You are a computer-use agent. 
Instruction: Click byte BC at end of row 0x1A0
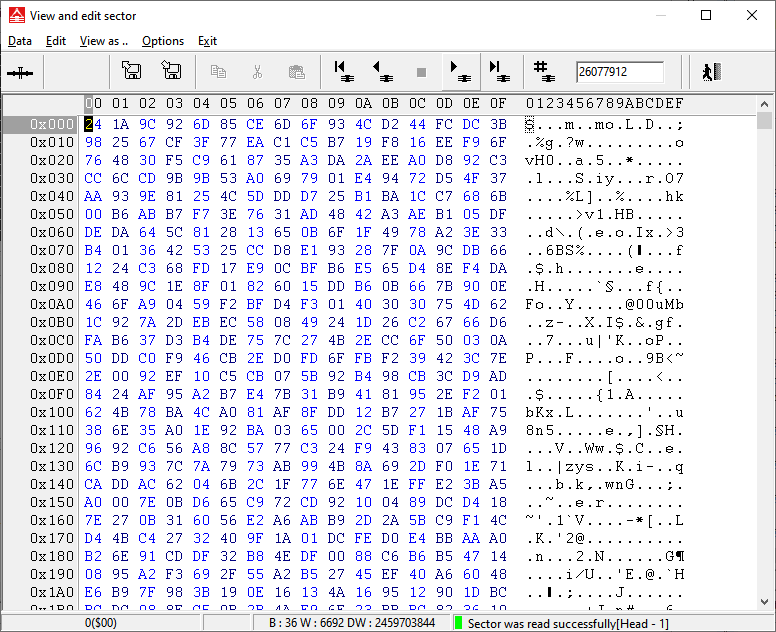[x=498, y=592]
